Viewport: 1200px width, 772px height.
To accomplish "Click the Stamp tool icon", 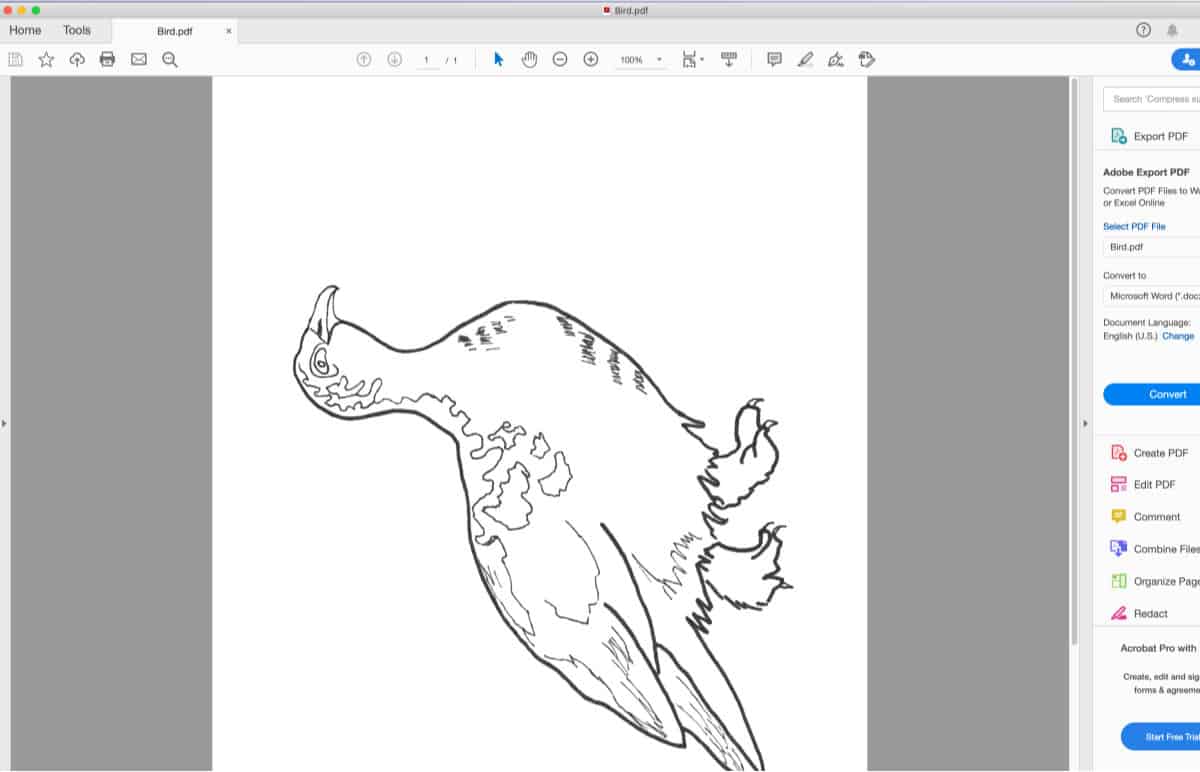I will pos(867,60).
